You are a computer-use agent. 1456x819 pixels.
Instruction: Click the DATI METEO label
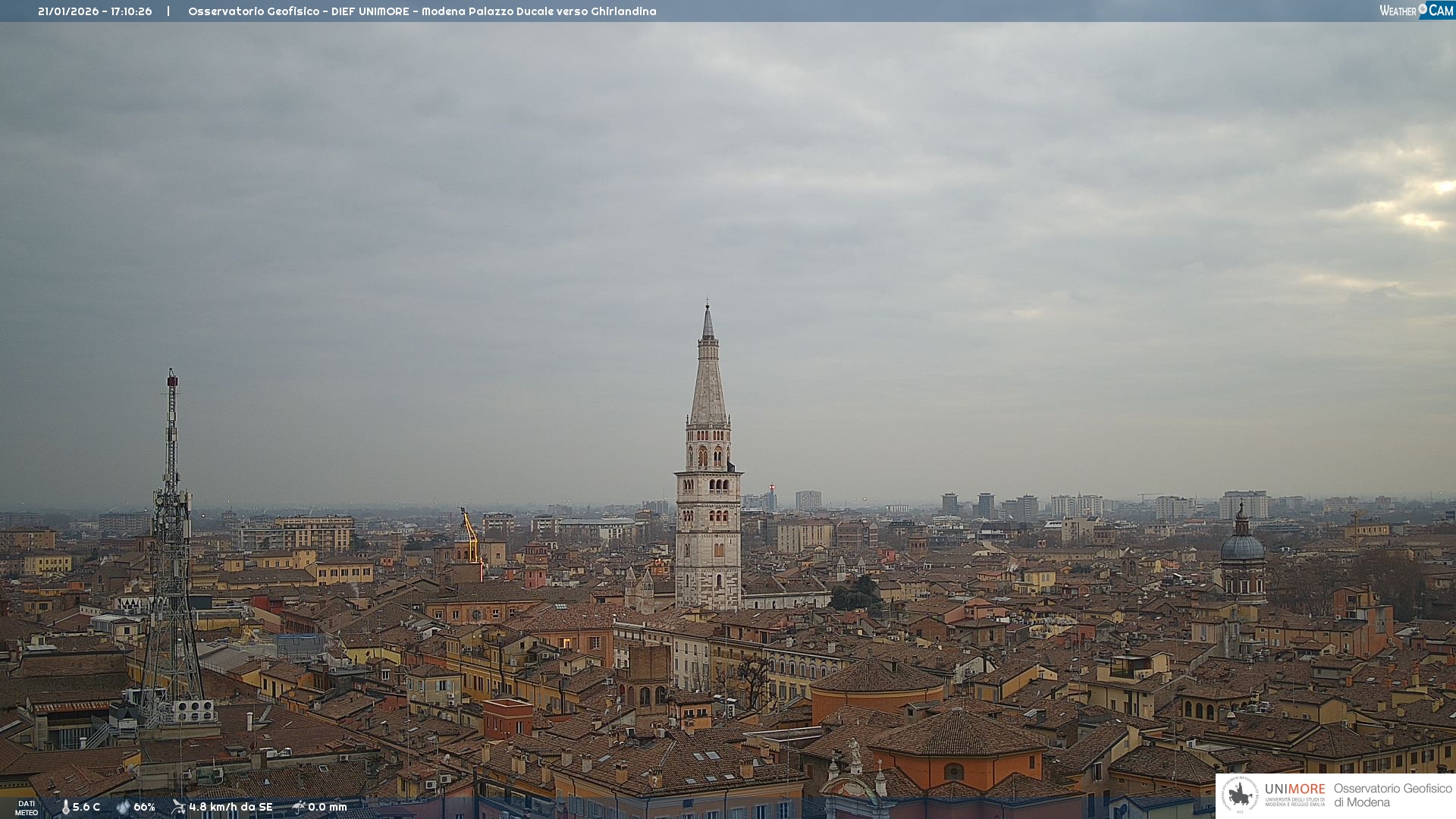point(27,808)
